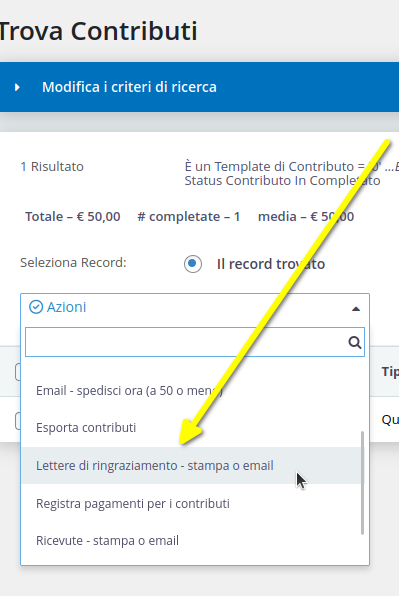Click the Totale – € 50,00 value
399x596 pixels.
[x=73, y=217]
